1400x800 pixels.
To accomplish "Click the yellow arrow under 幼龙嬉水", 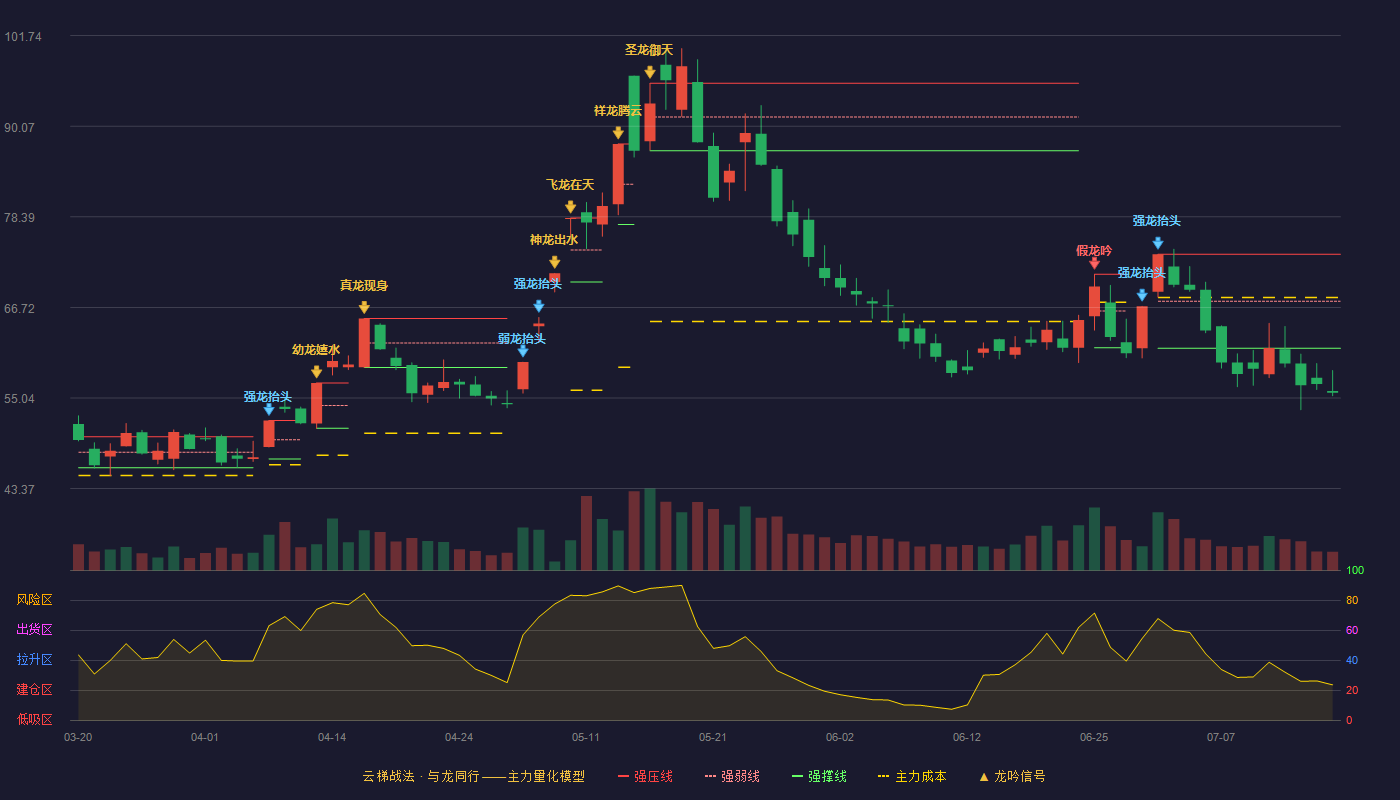I will 316,372.
